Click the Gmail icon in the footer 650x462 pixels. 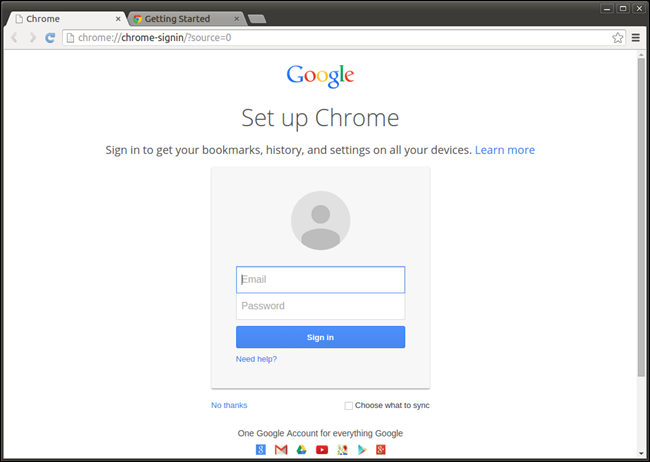[x=281, y=450]
